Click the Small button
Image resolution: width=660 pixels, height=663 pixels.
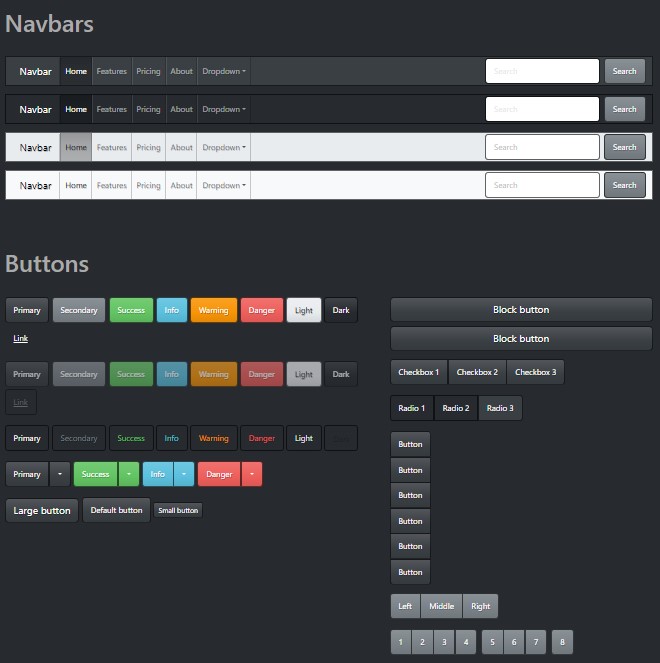click(178, 510)
